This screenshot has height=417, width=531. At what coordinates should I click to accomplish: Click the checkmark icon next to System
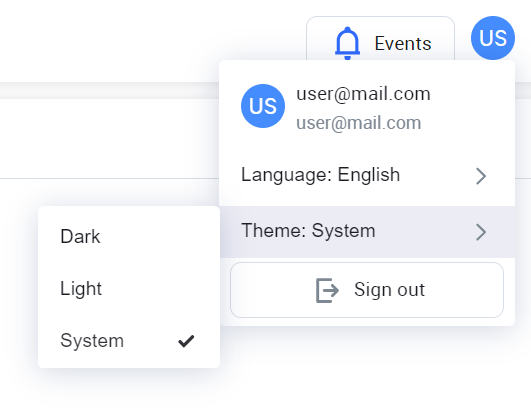pyautogui.click(x=186, y=341)
